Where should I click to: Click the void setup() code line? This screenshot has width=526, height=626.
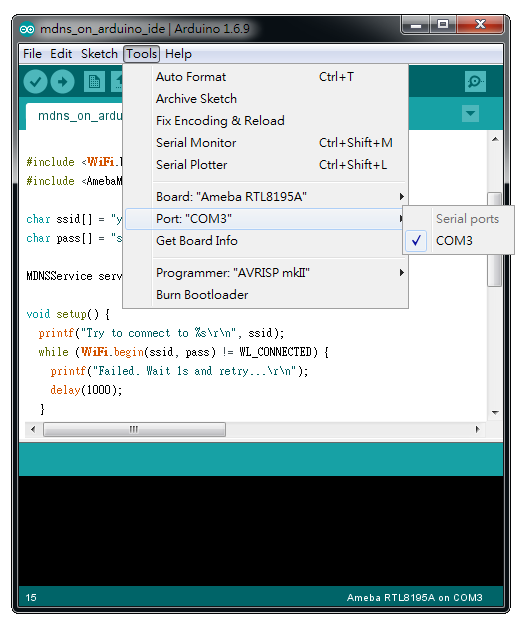pos(68,314)
